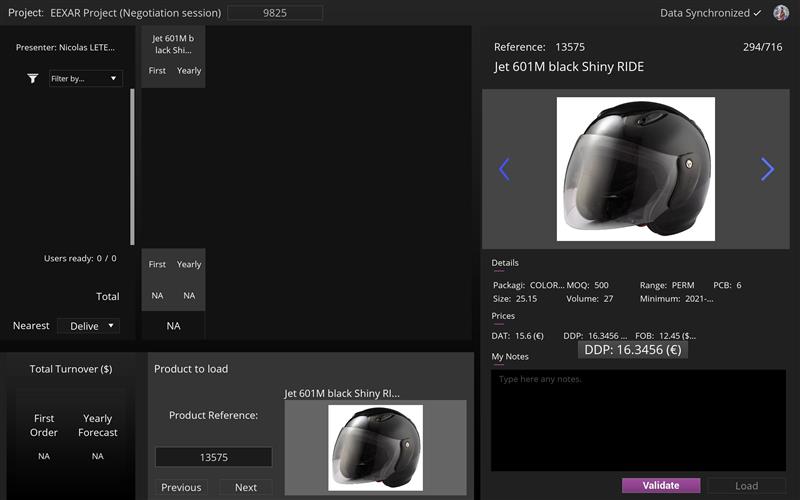Image resolution: width=800 pixels, height=500 pixels.
Task: Click into the My Notes text area
Action: pyautogui.click(x=638, y=420)
